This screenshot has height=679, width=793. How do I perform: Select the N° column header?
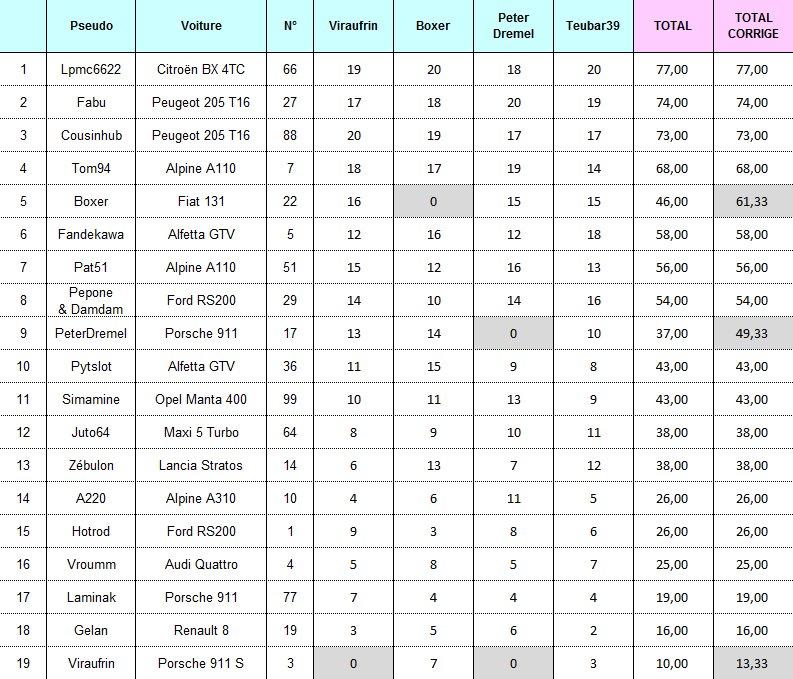289,25
